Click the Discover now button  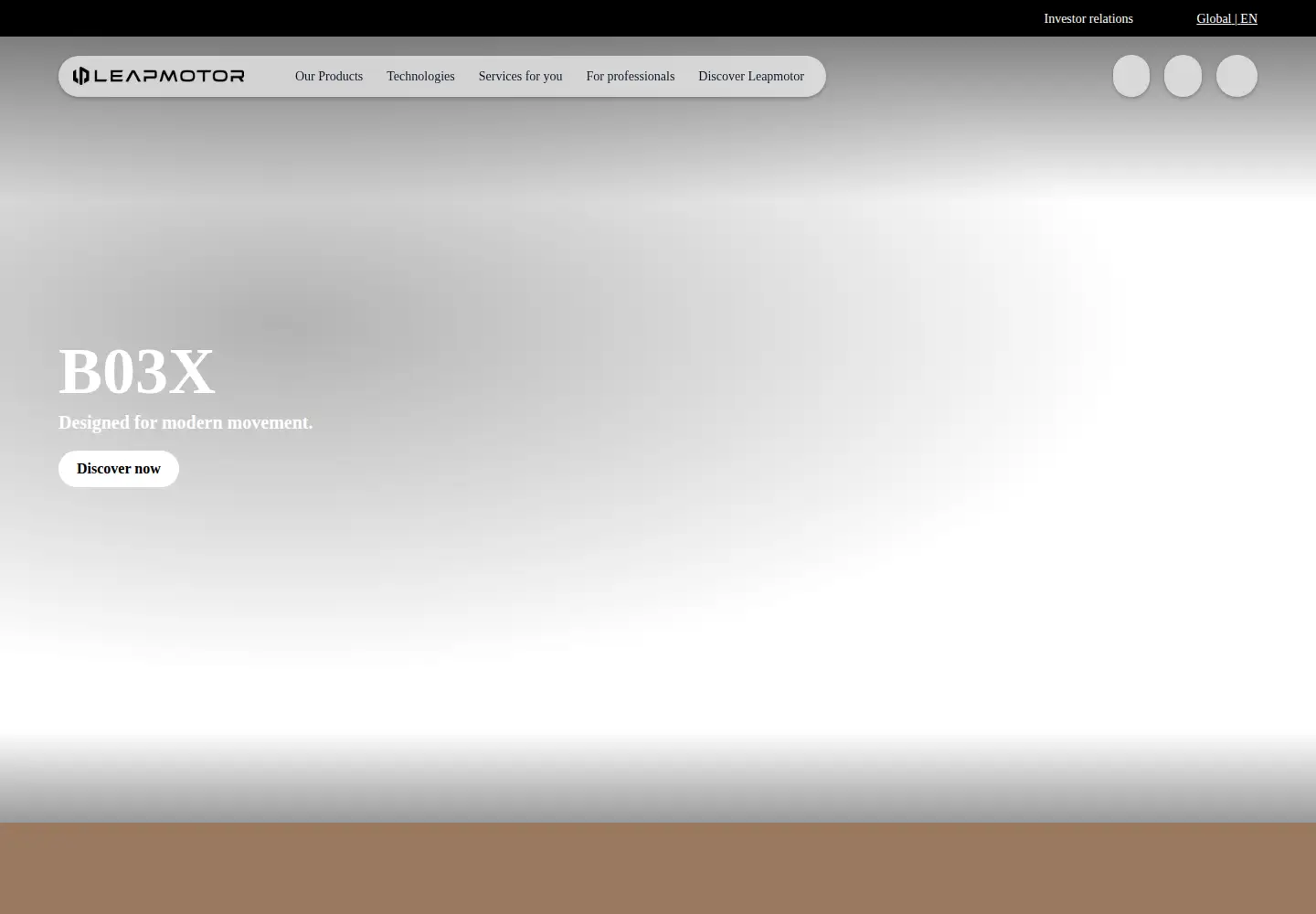[119, 469]
